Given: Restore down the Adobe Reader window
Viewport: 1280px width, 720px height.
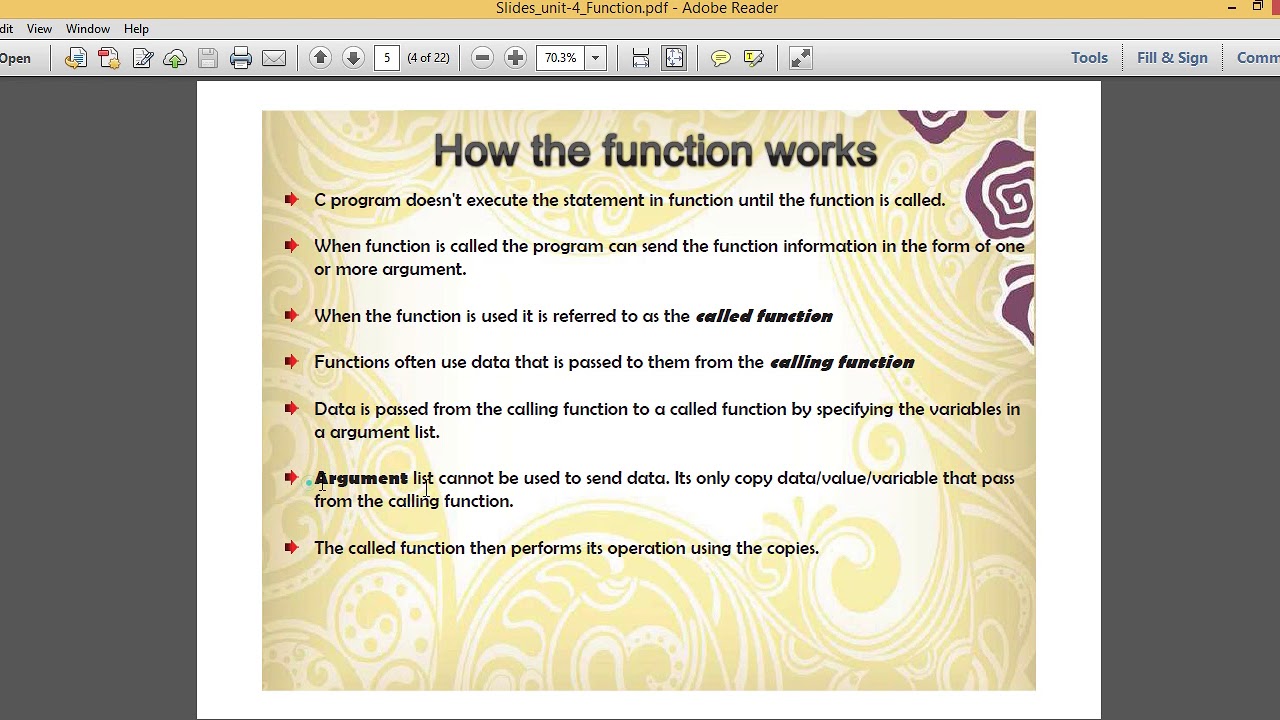Looking at the screenshot, I should click(1258, 7).
